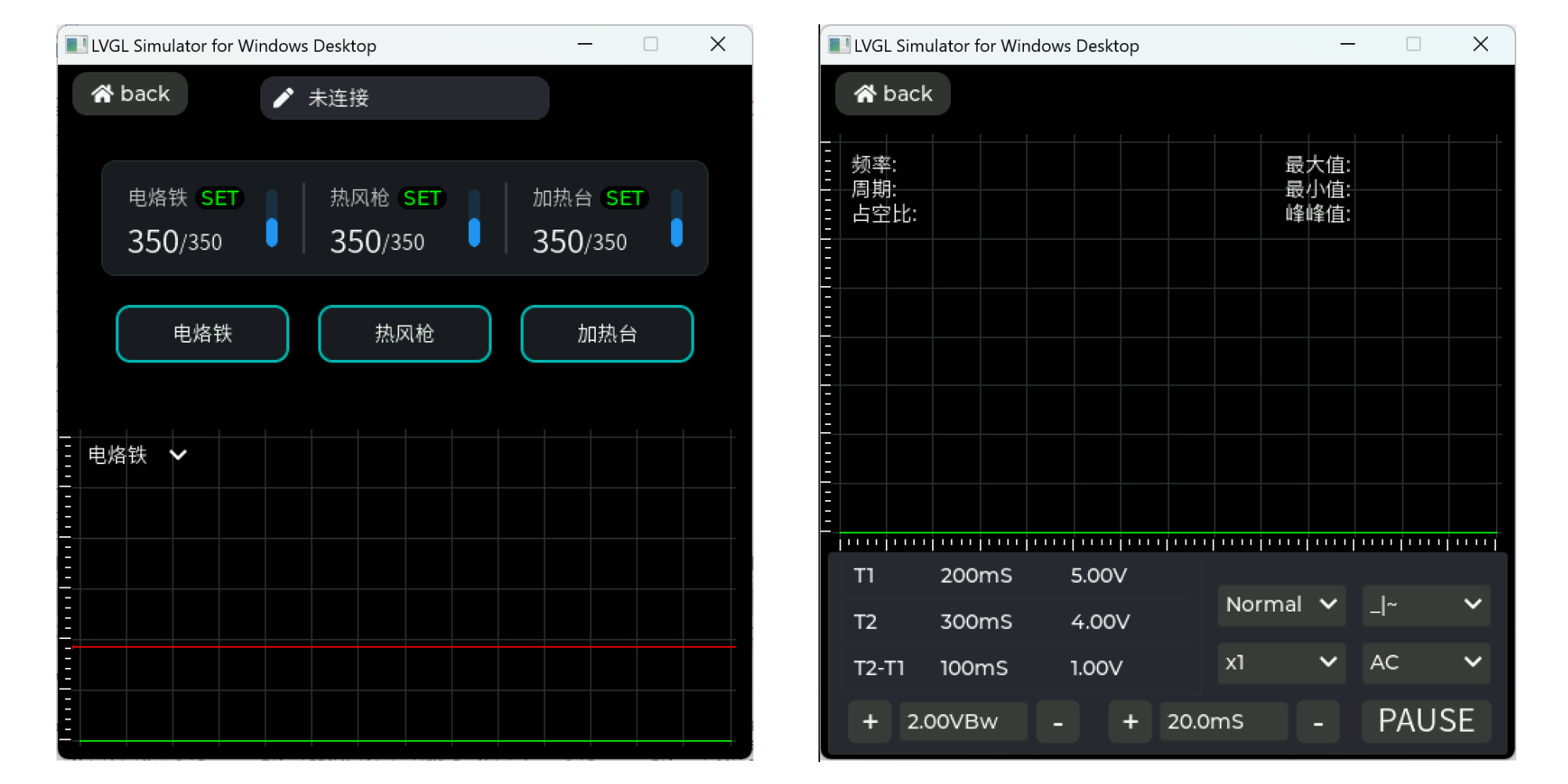Click the 未连接 connection status field
1568x784 pixels.
(405, 98)
